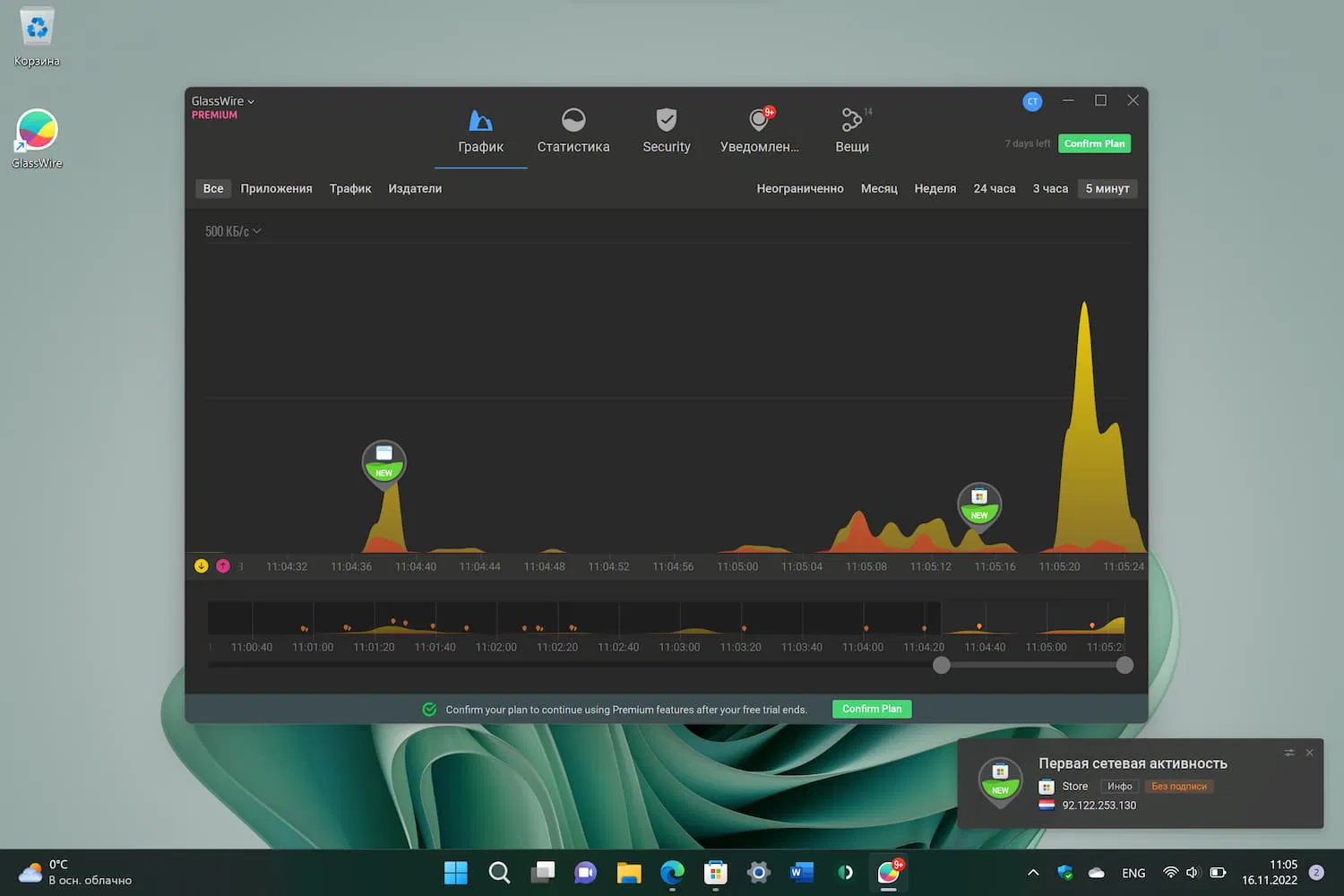Filter graph by Трафик
This screenshot has height=896, width=1344.
(350, 188)
